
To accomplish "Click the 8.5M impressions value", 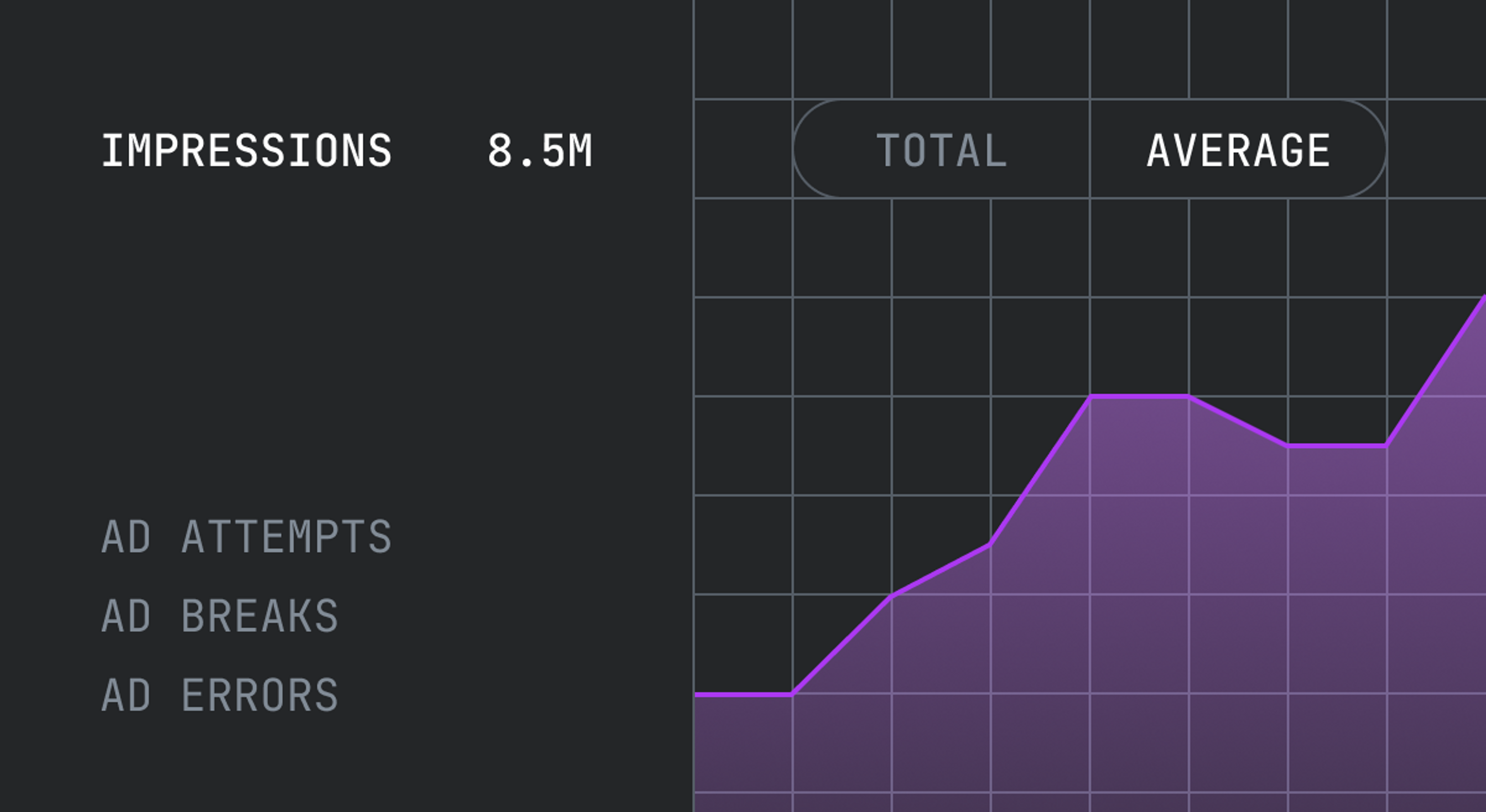I will tap(540, 150).
